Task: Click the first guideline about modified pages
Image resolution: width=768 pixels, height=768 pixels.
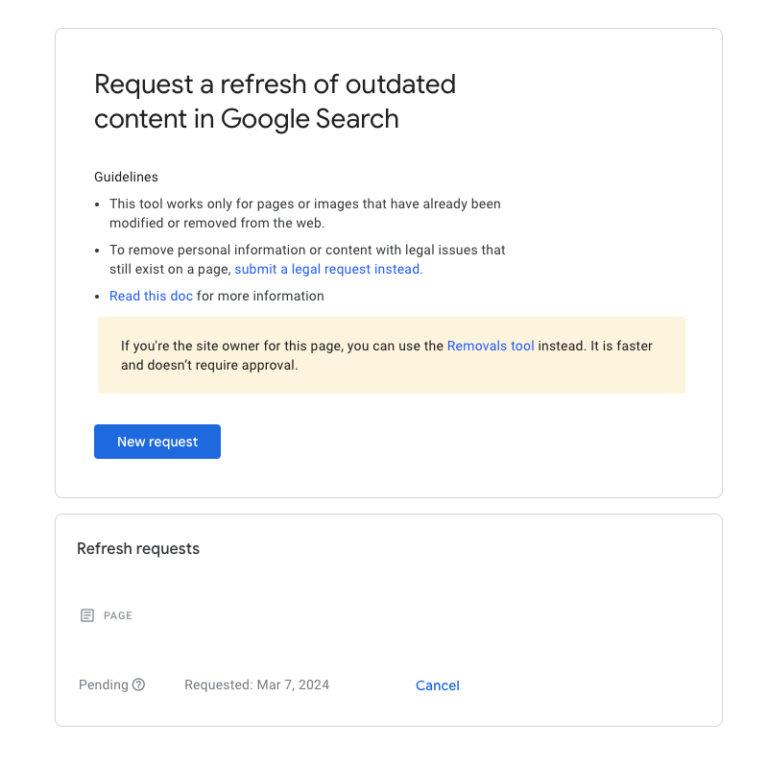Action: point(304,204)
